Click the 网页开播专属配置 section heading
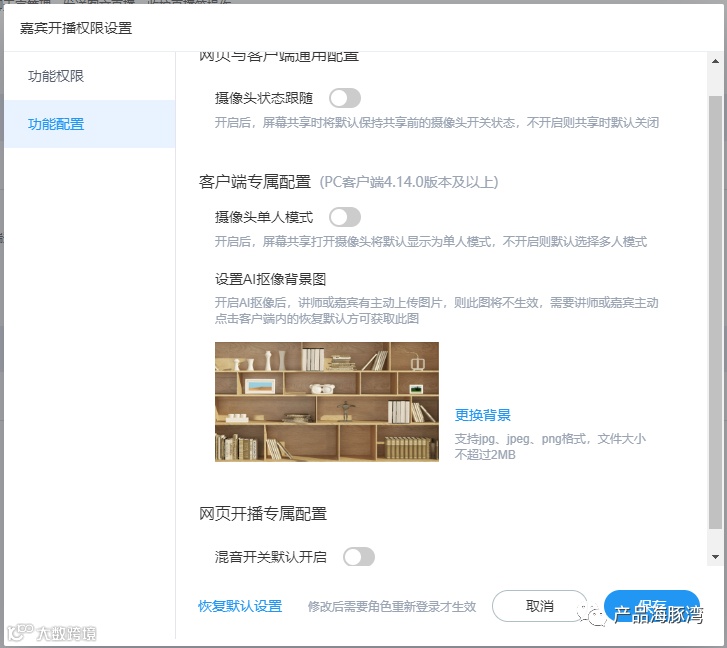This screenshot has width=727, height=648. tap(263, 514)
